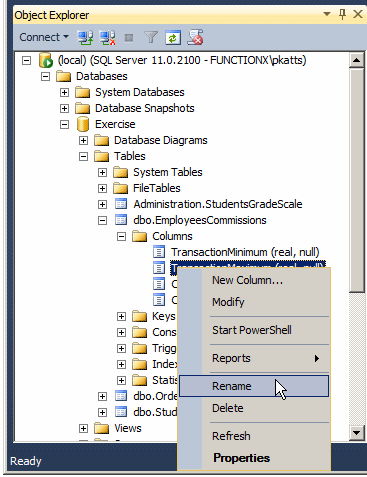Select the dbo.Orde table icon

[x=121, y=396]
